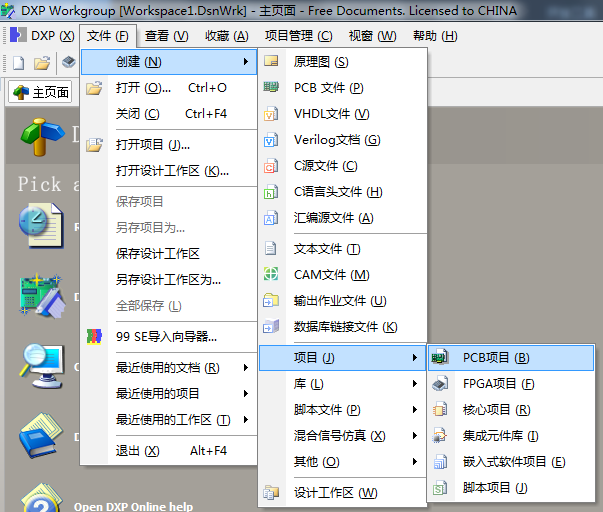Click the C源文件 (C) icon
This screenshot has height=512, width=603.
[271, 166]
